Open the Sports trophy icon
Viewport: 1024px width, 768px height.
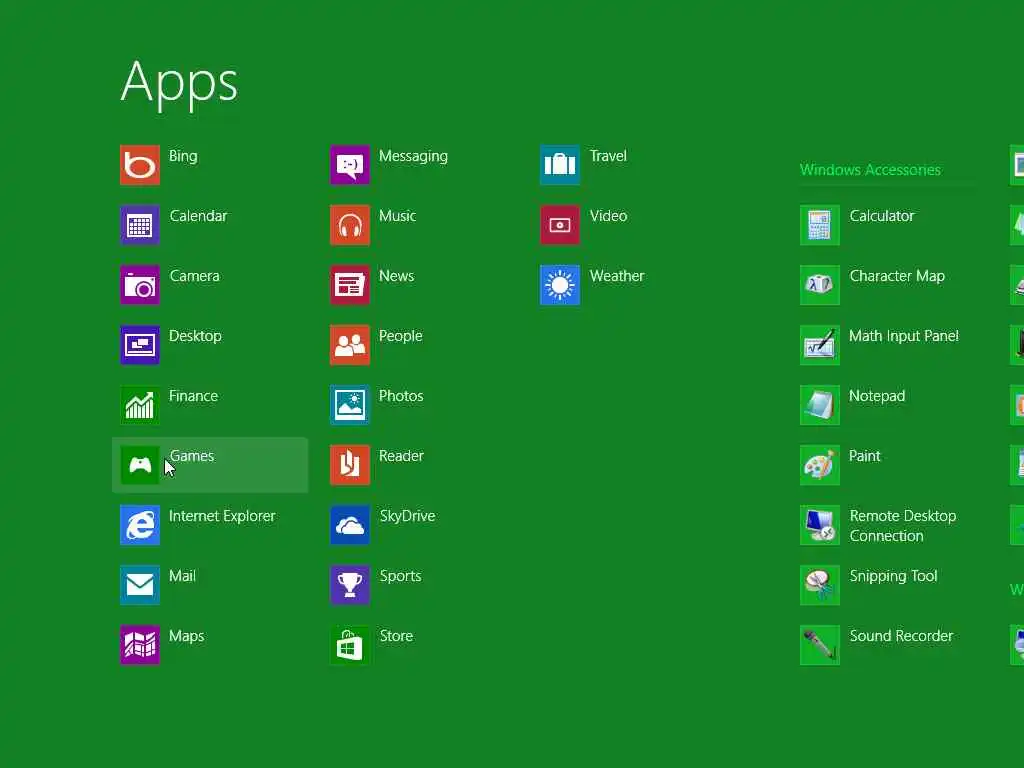click(350, 585)
